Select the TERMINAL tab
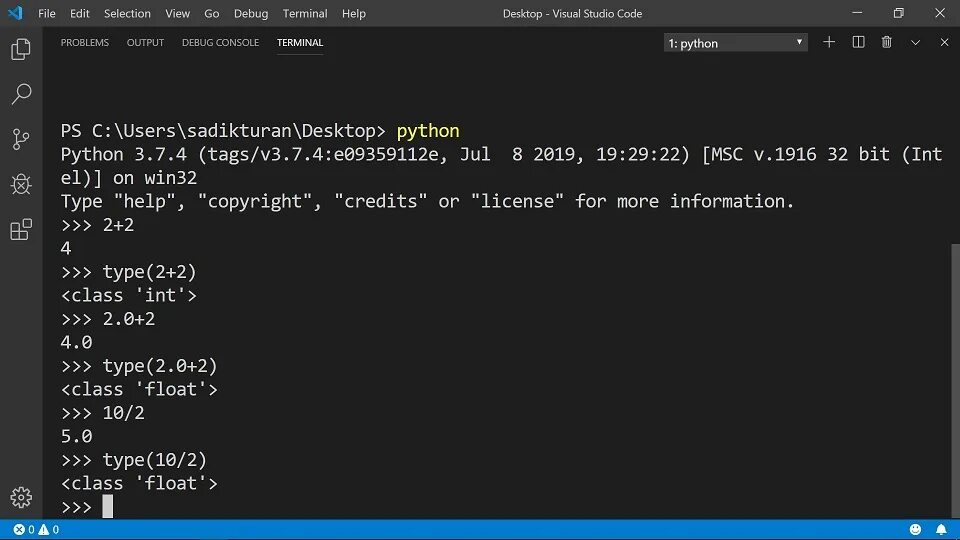 (300, 42)
